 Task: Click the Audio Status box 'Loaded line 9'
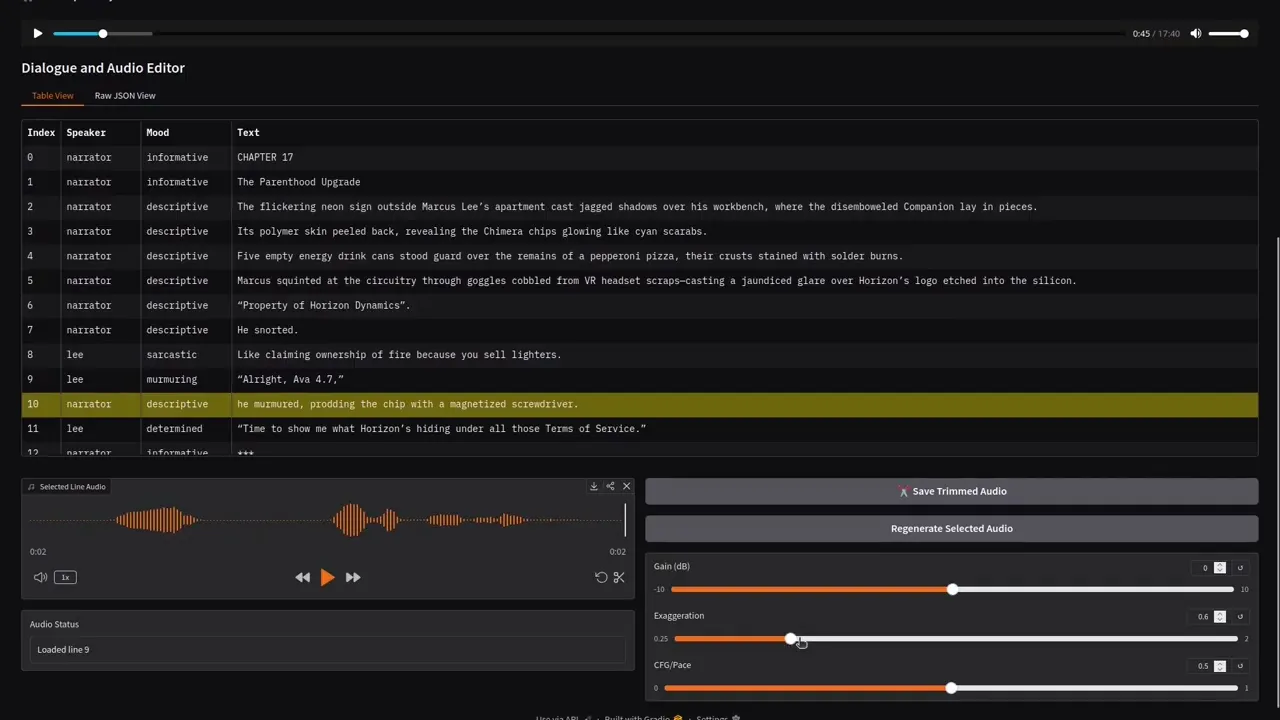(328, 650)
